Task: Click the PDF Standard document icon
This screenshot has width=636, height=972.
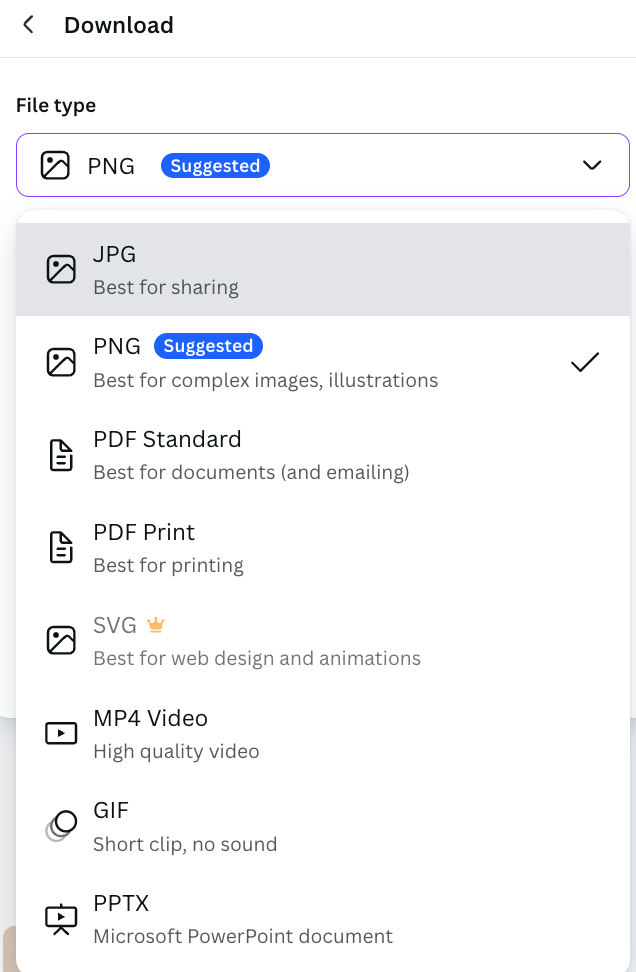Action: [61, 455]
